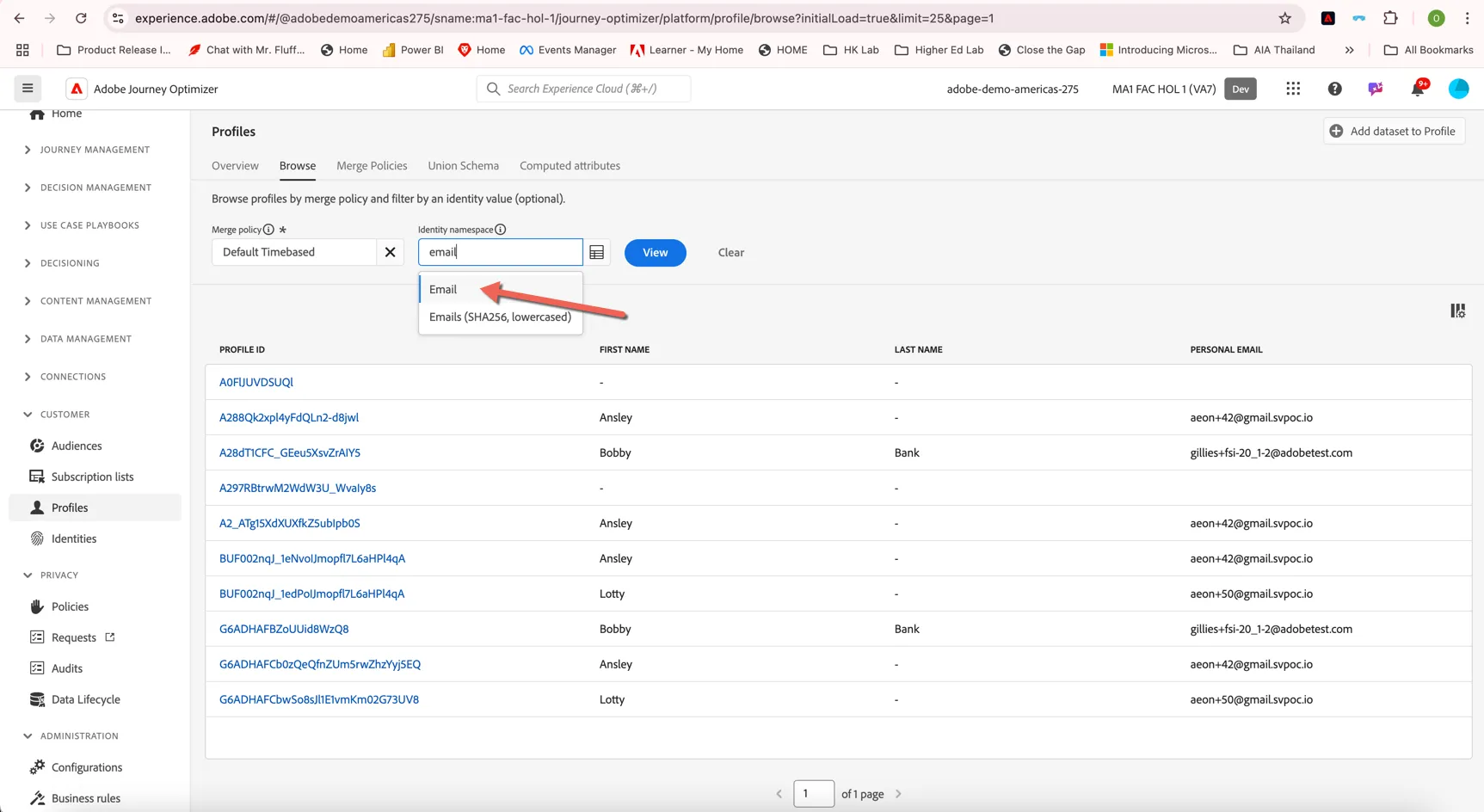This screenshot has width=1484, height=812.
Task: Open the apps grid switcher
Action: (1293, 89)
